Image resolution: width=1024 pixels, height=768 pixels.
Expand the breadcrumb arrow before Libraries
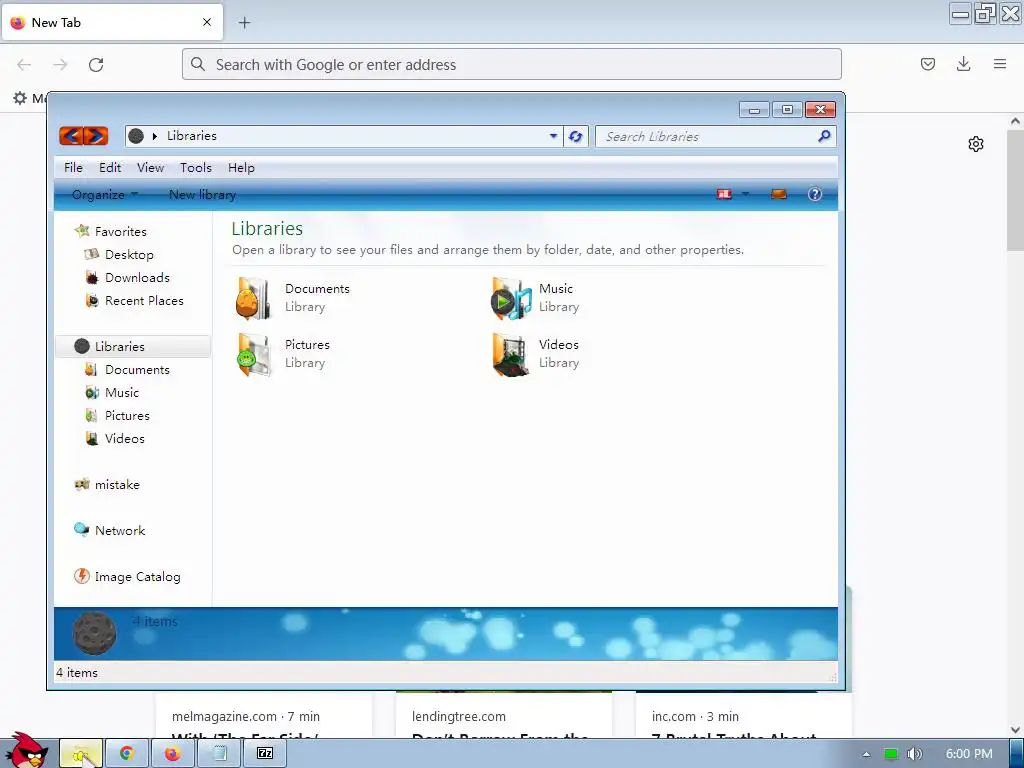[x=155, y=136]
